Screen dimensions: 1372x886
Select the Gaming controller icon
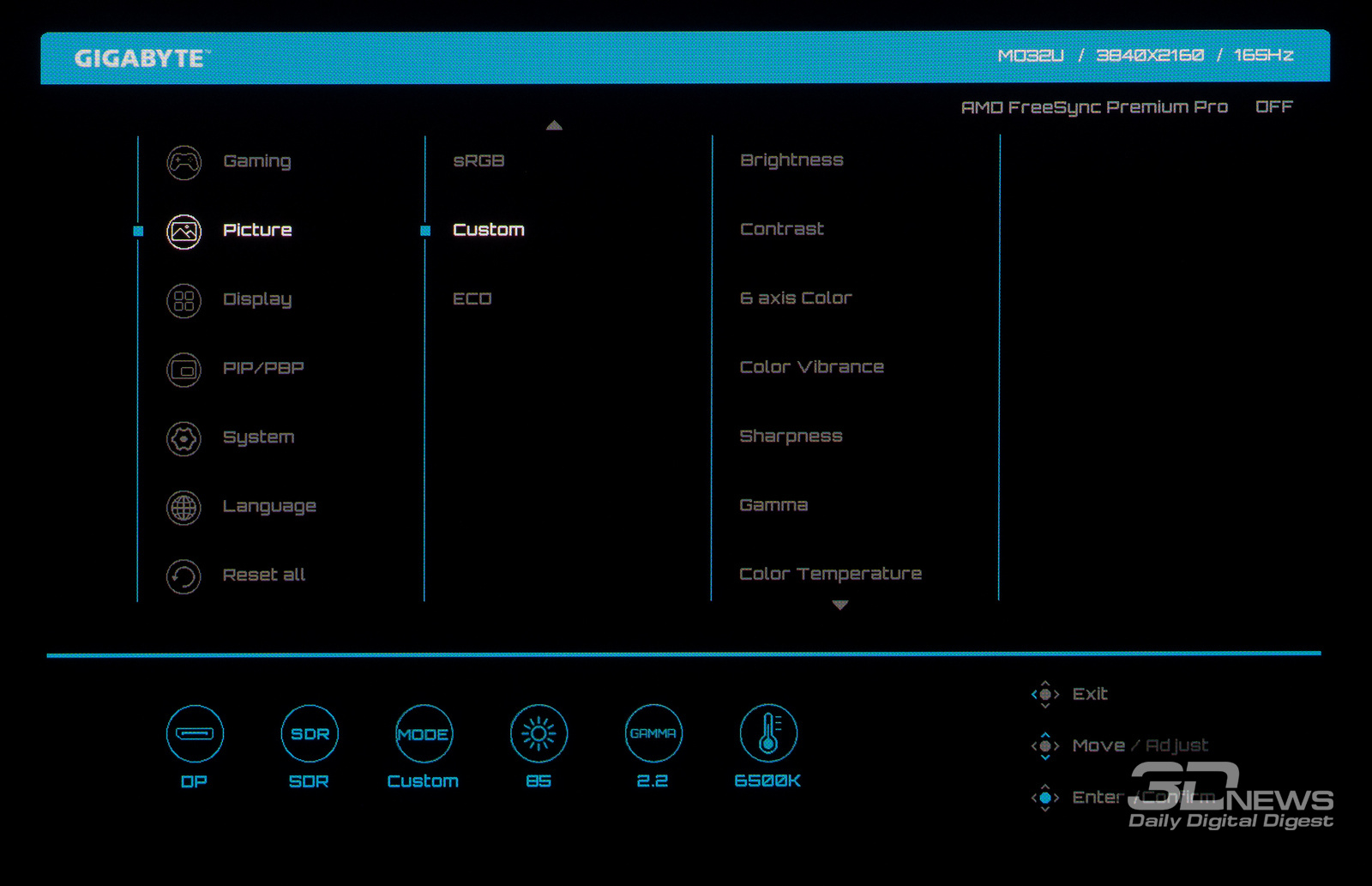pyautogui.click(x=184, y=162)
